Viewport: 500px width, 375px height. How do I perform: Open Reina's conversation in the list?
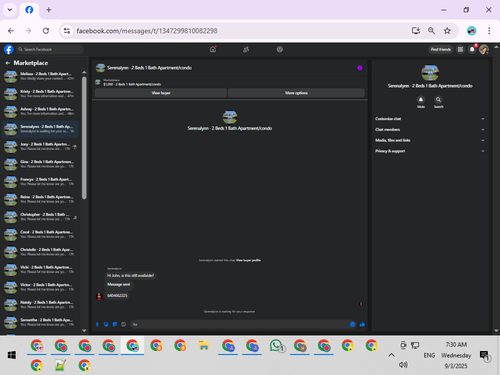coord(40,199)
